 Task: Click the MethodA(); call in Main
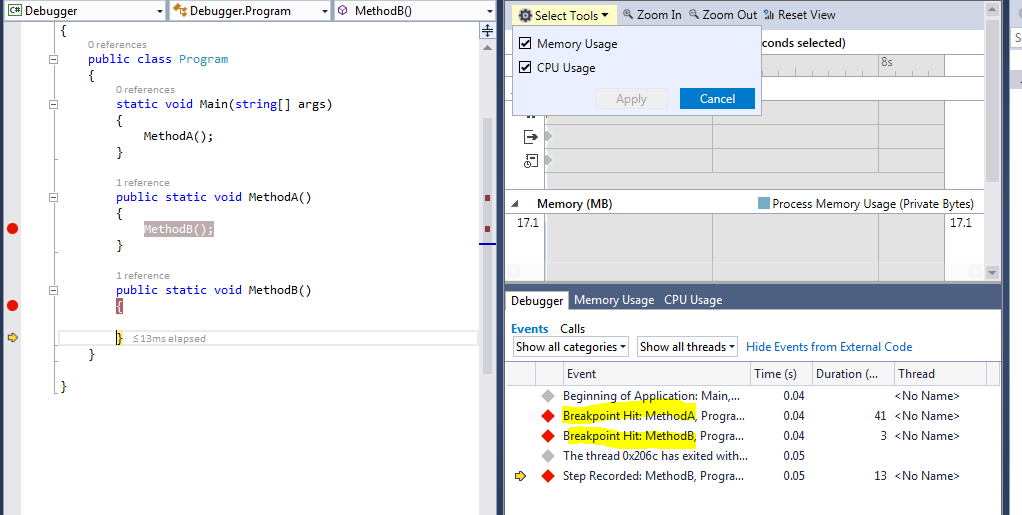point(179,136)
